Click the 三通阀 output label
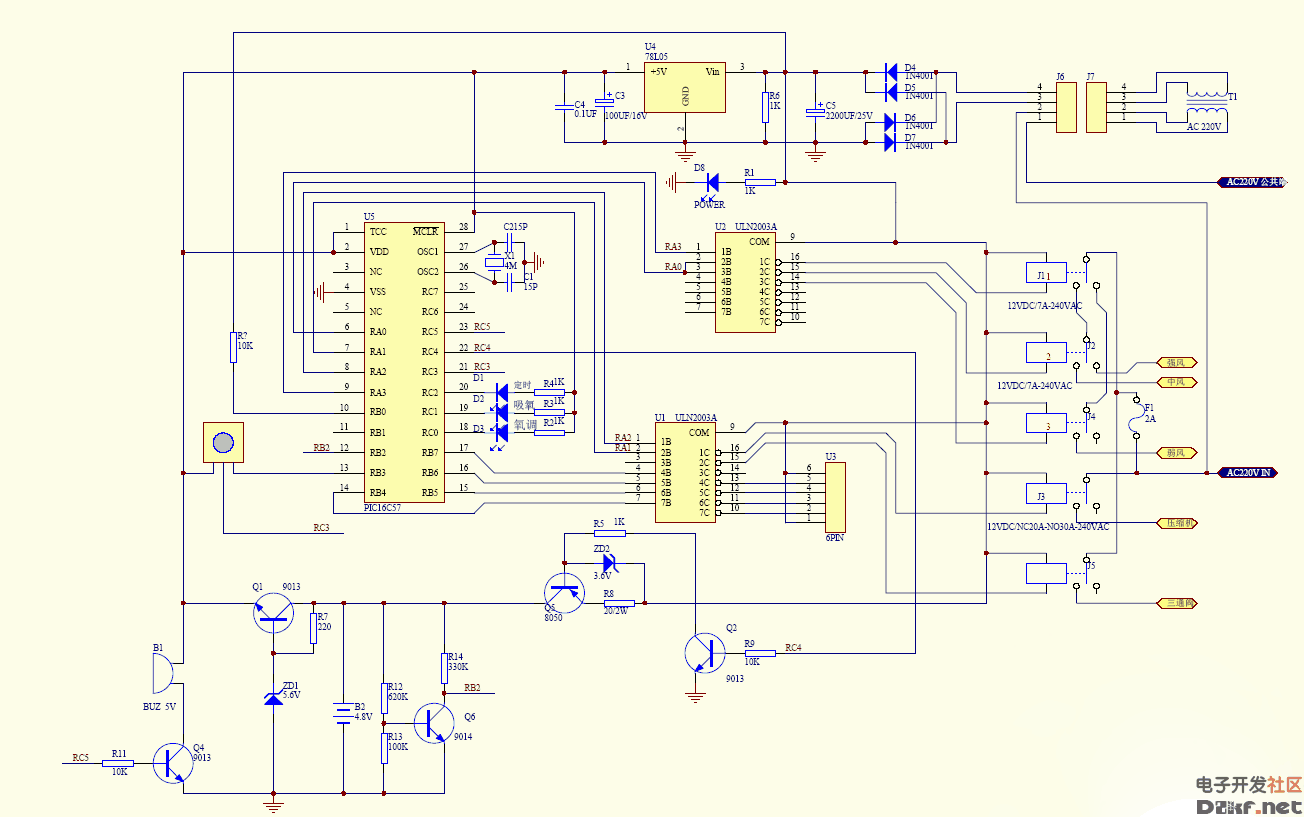 tap(1176, 602)
